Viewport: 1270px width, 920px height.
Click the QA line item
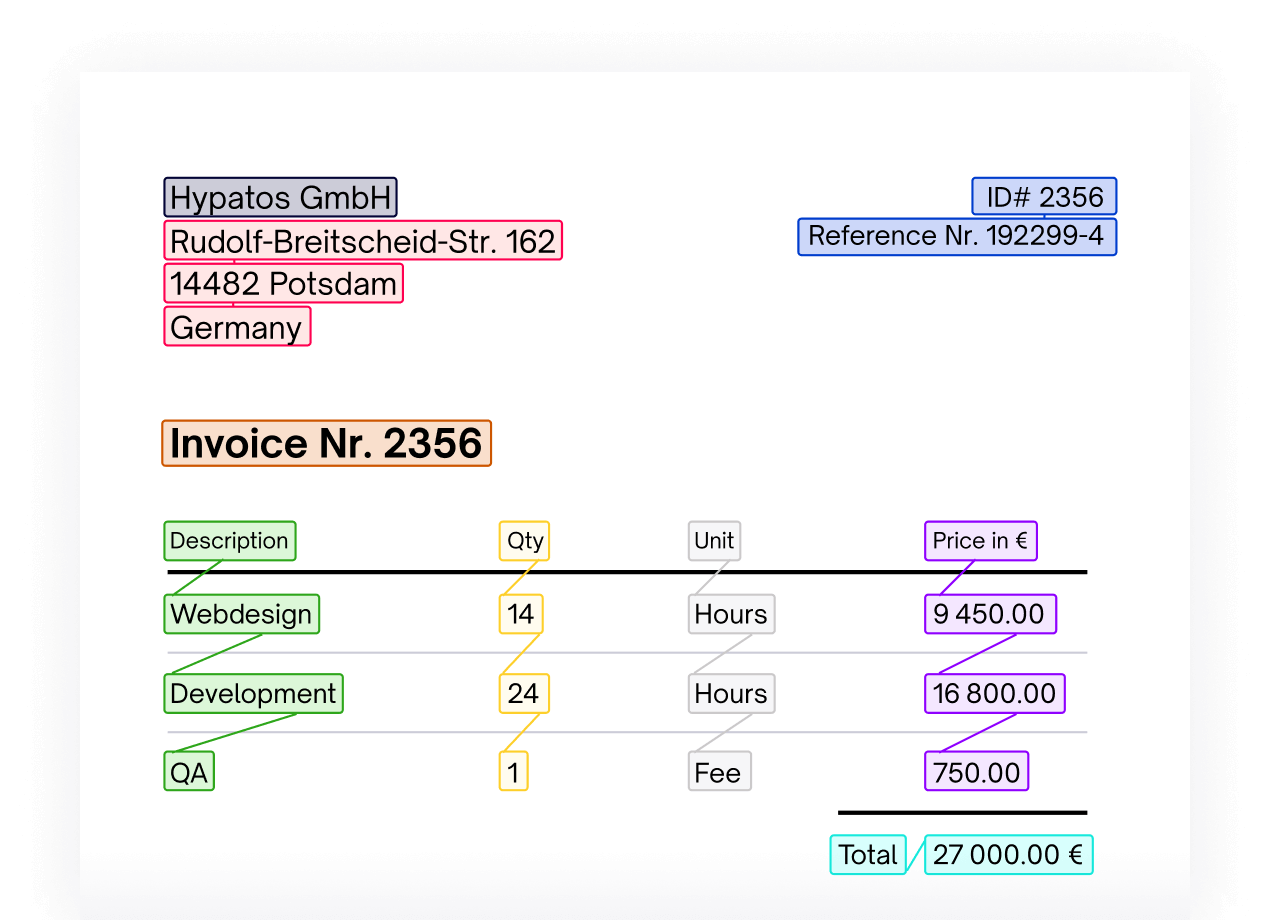point(189,771)
